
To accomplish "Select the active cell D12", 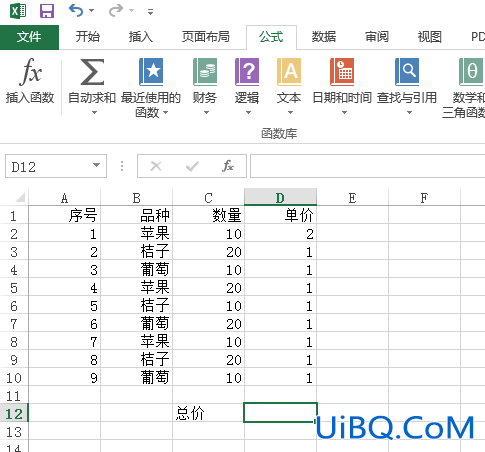I will (280, 413).
